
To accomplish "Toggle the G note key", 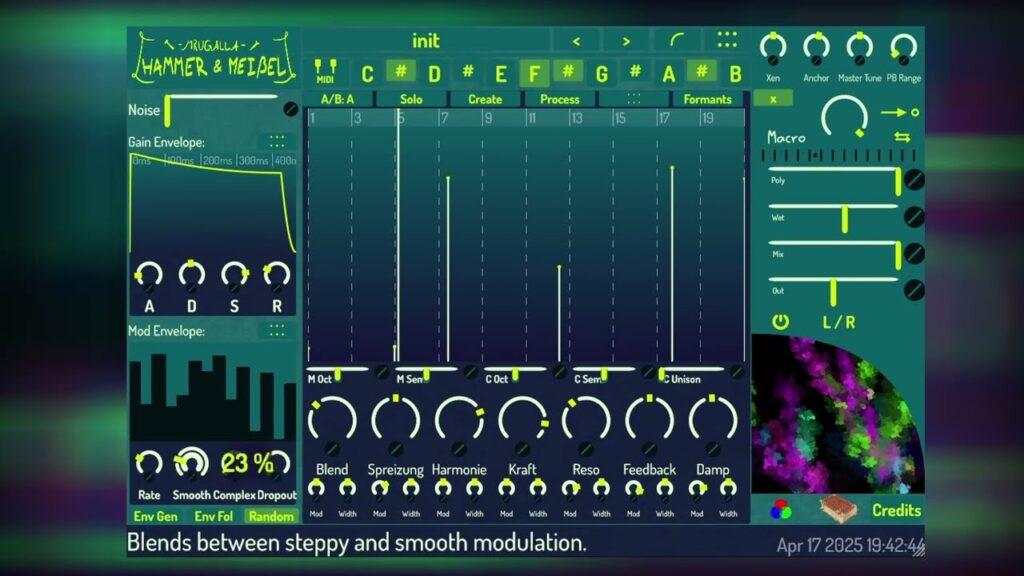I will tap(601, 74).
